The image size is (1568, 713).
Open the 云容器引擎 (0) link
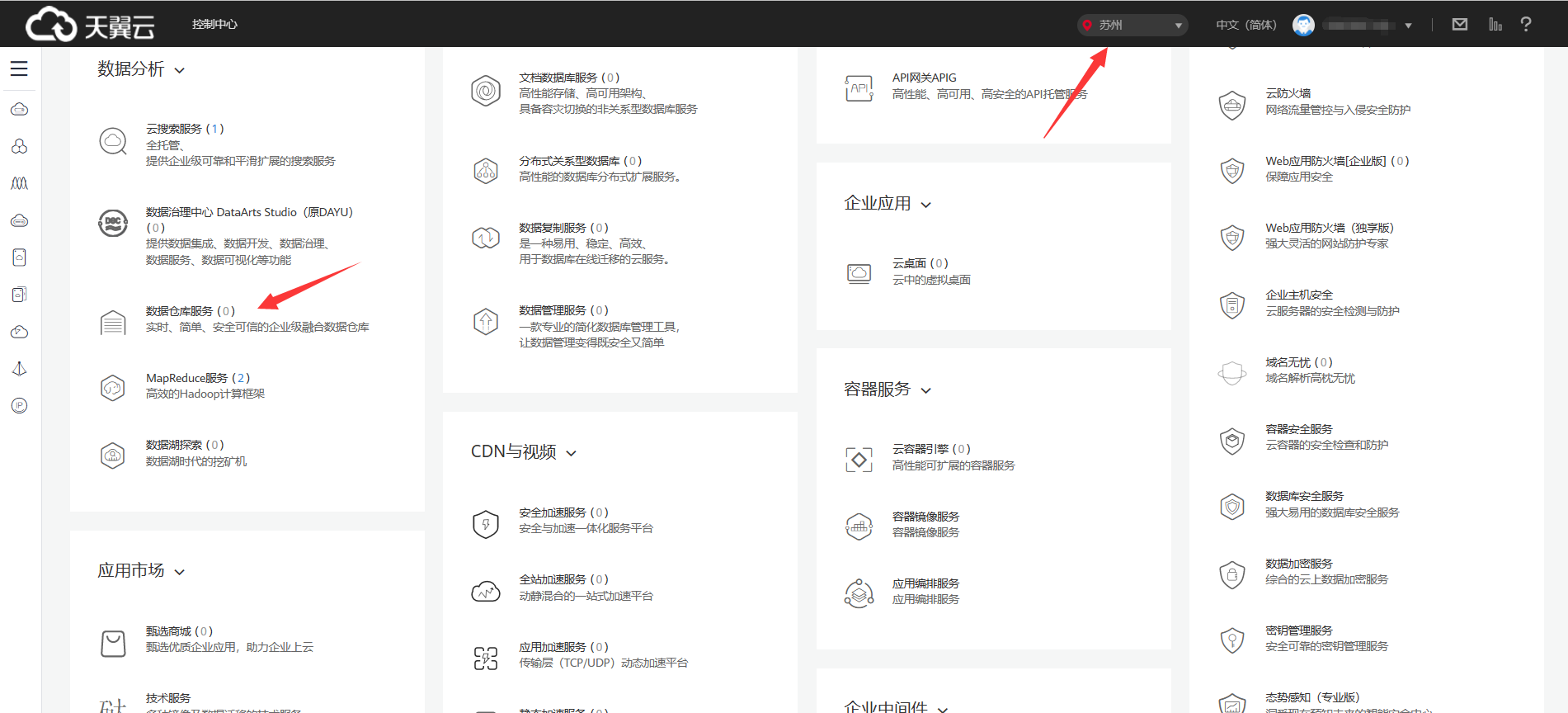click(931, 449)
